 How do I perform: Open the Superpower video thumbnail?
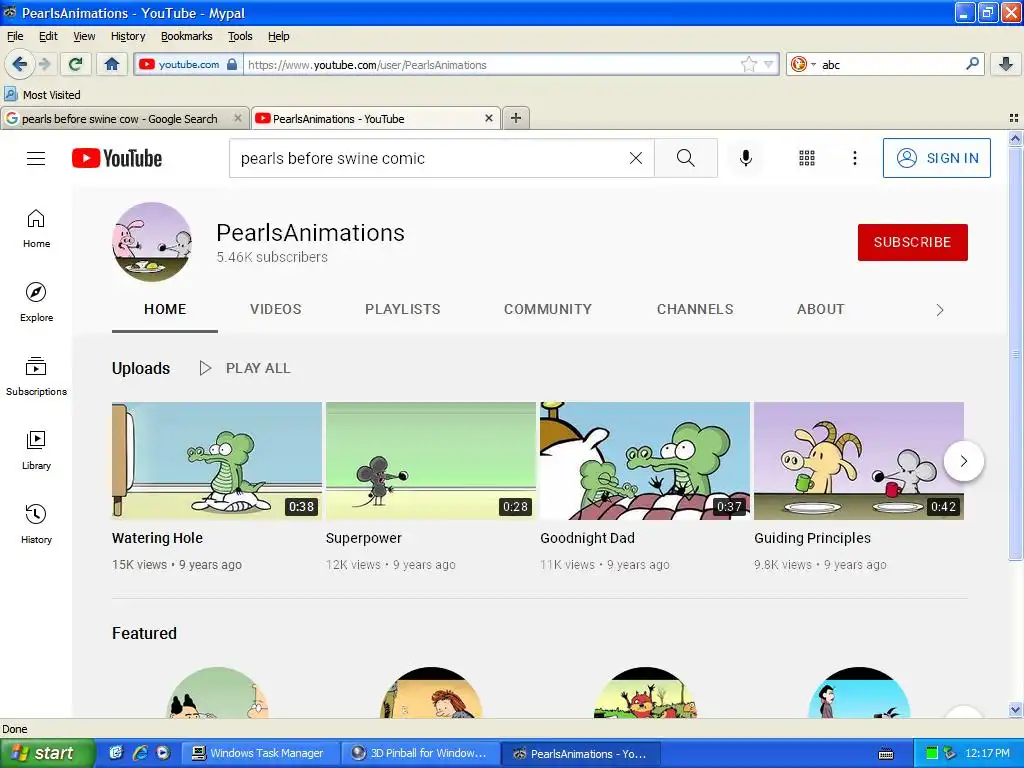430,460
